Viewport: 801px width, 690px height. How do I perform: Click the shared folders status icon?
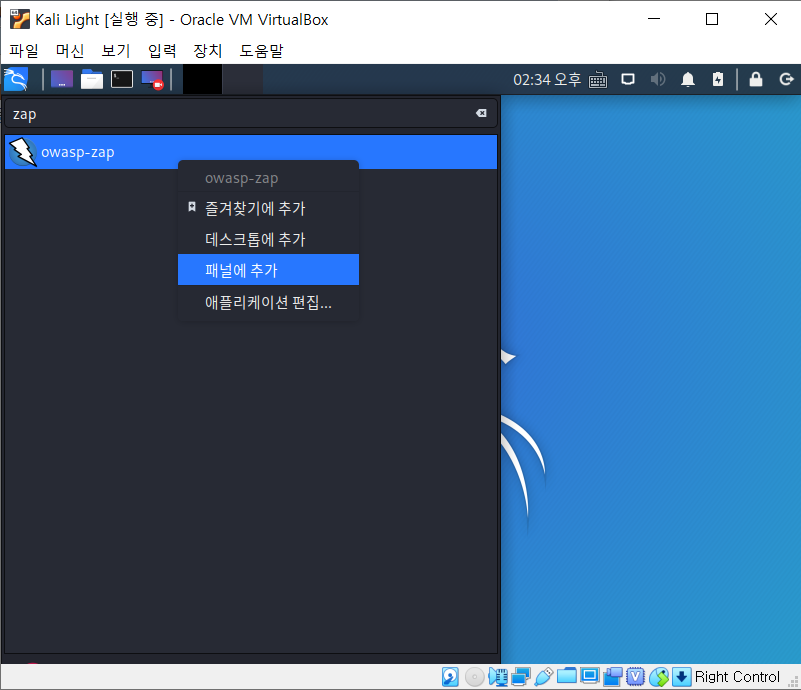click(x=567, y=676)
